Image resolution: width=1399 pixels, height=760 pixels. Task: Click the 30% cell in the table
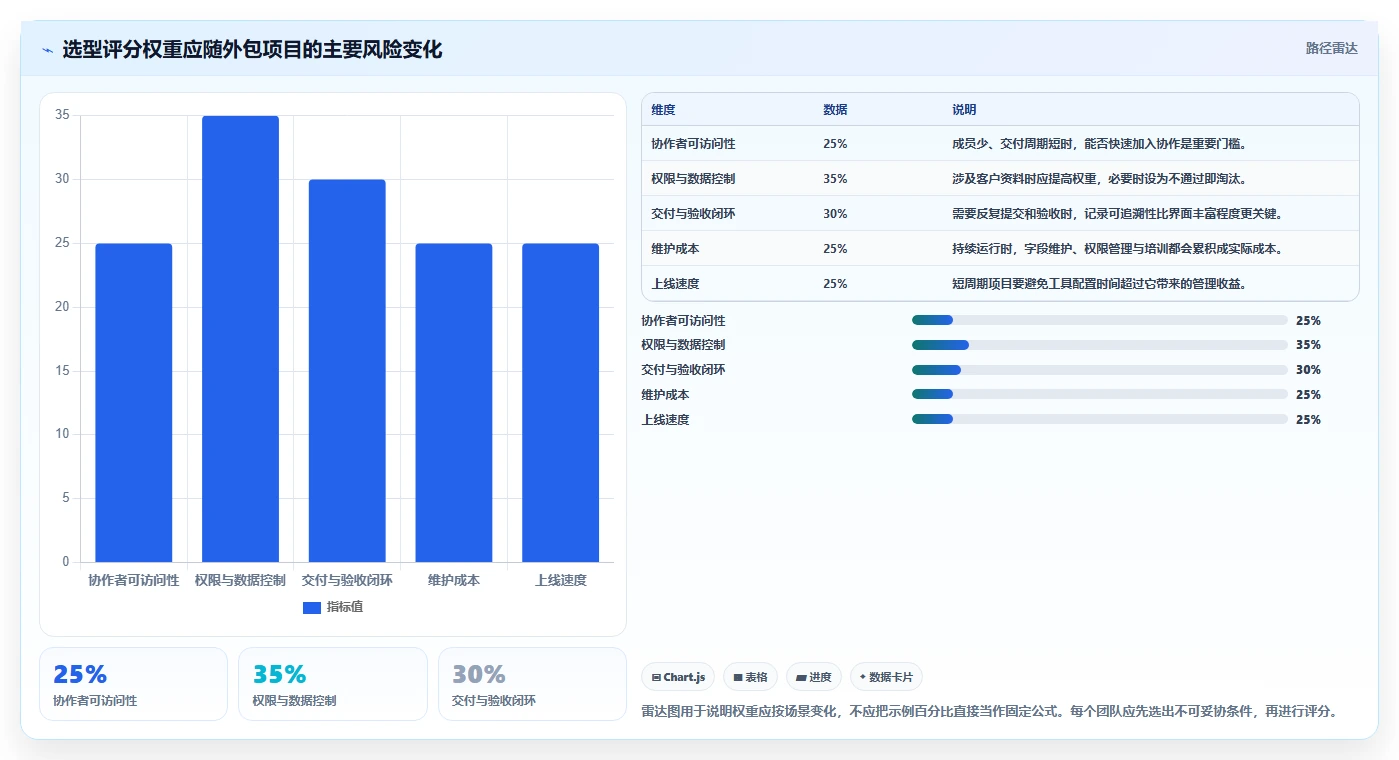(835, 214)
